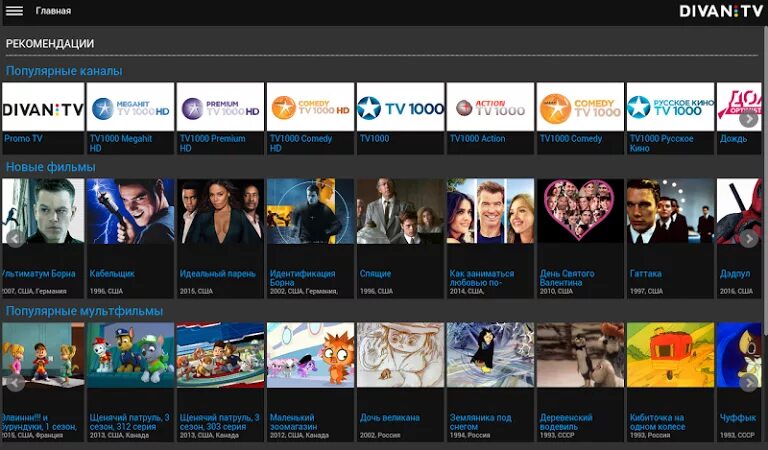Open Земляника под снегом cartoon thumbnail
This screenshot has height=450, width=768.
(x=491, y=355)
